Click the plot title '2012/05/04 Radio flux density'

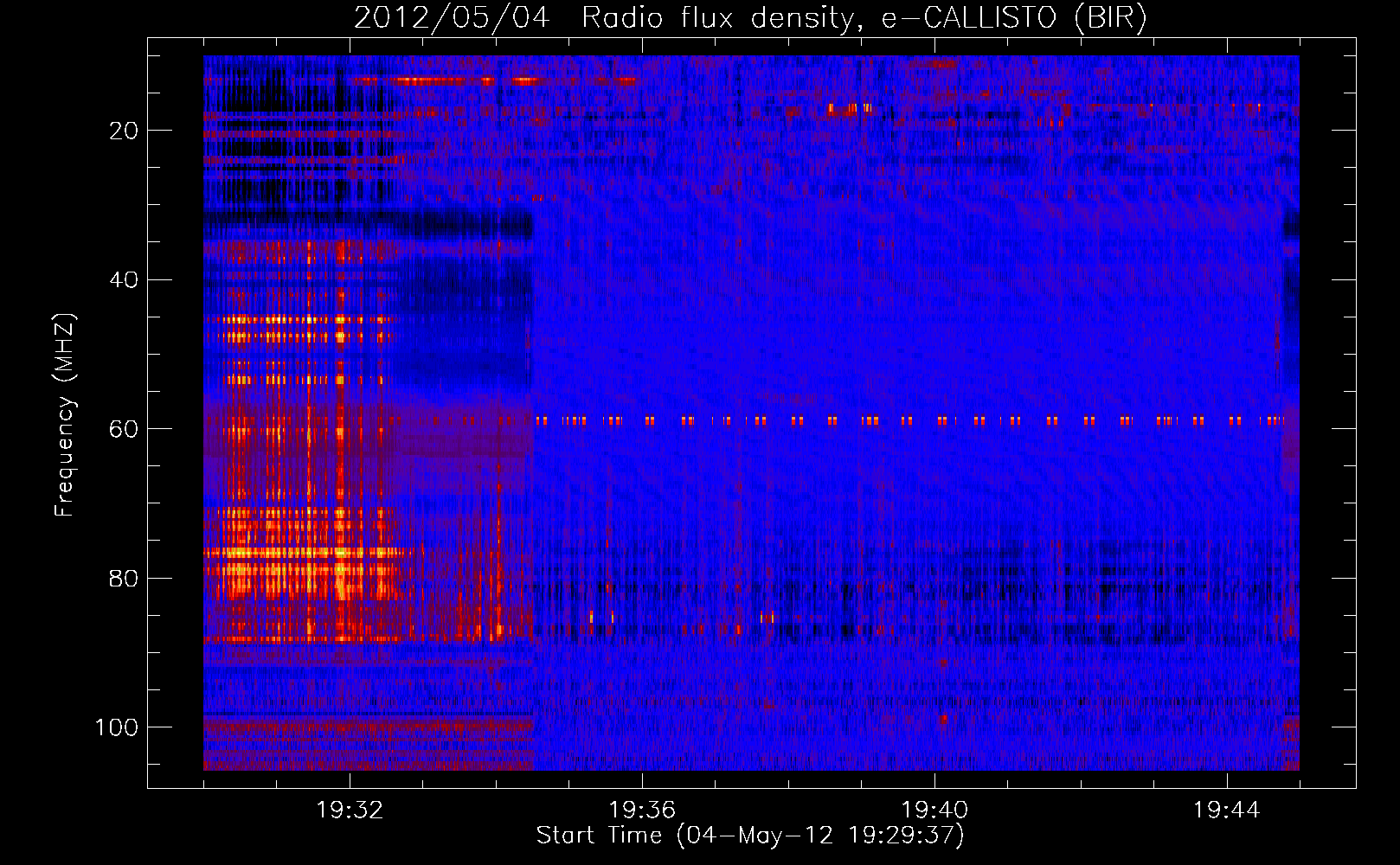pyautogui.click(x=750, y=17)
